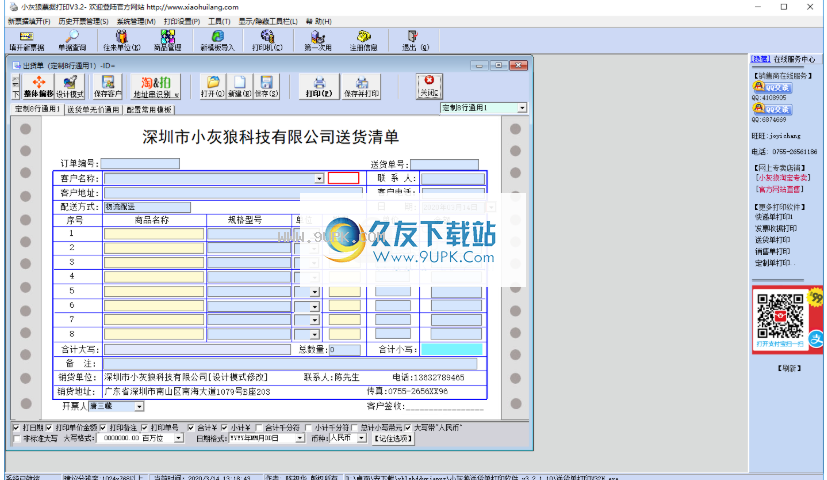Expand row 6 unit dropdown
The image size is (827, 480).
315,306
